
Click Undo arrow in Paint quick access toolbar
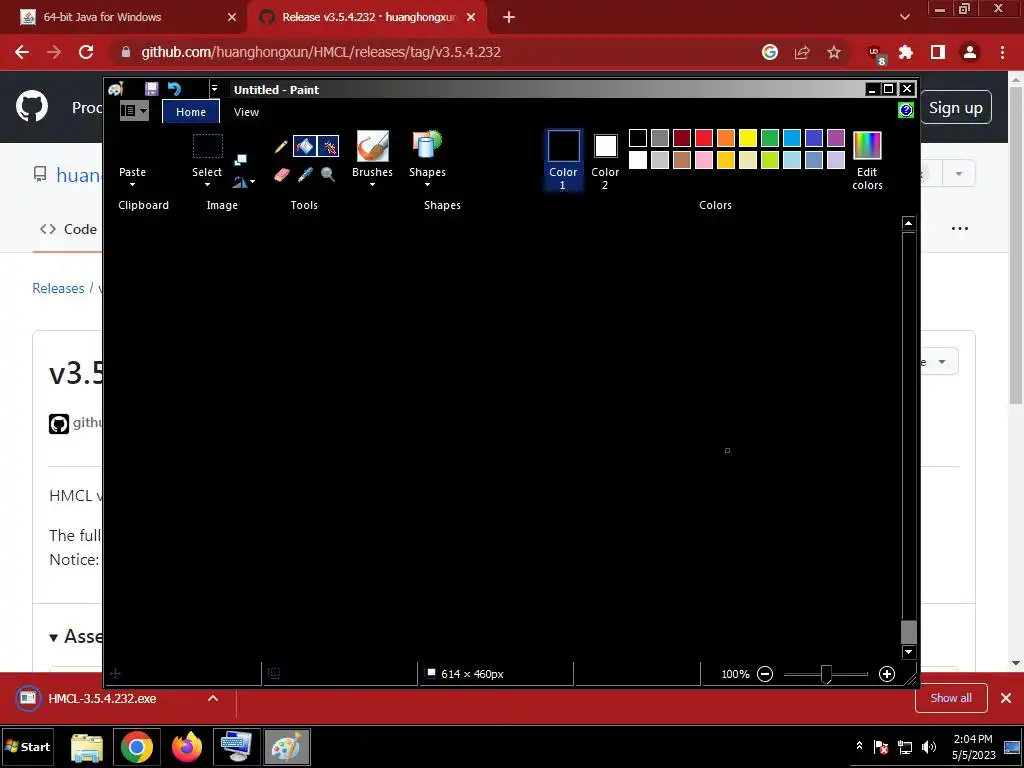click(174, 89)
